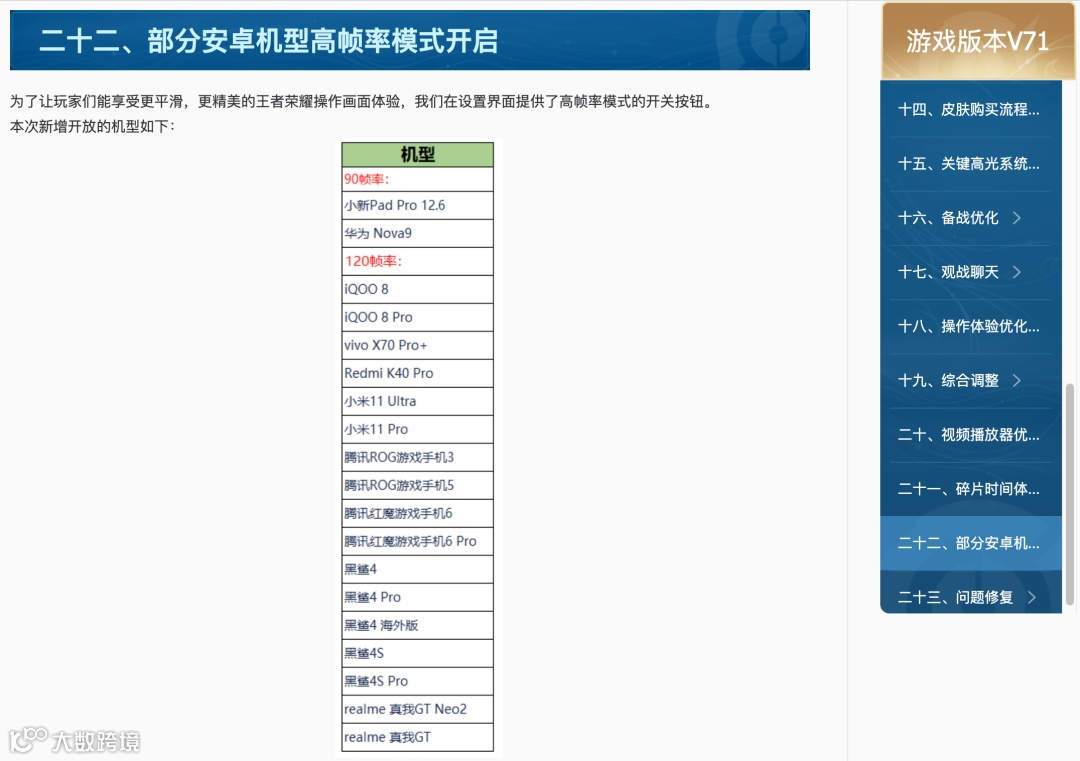The image size is (1080, 761).
Task: Click the 小新Pad Pro 12.6 cell
Action: [417, 205]
